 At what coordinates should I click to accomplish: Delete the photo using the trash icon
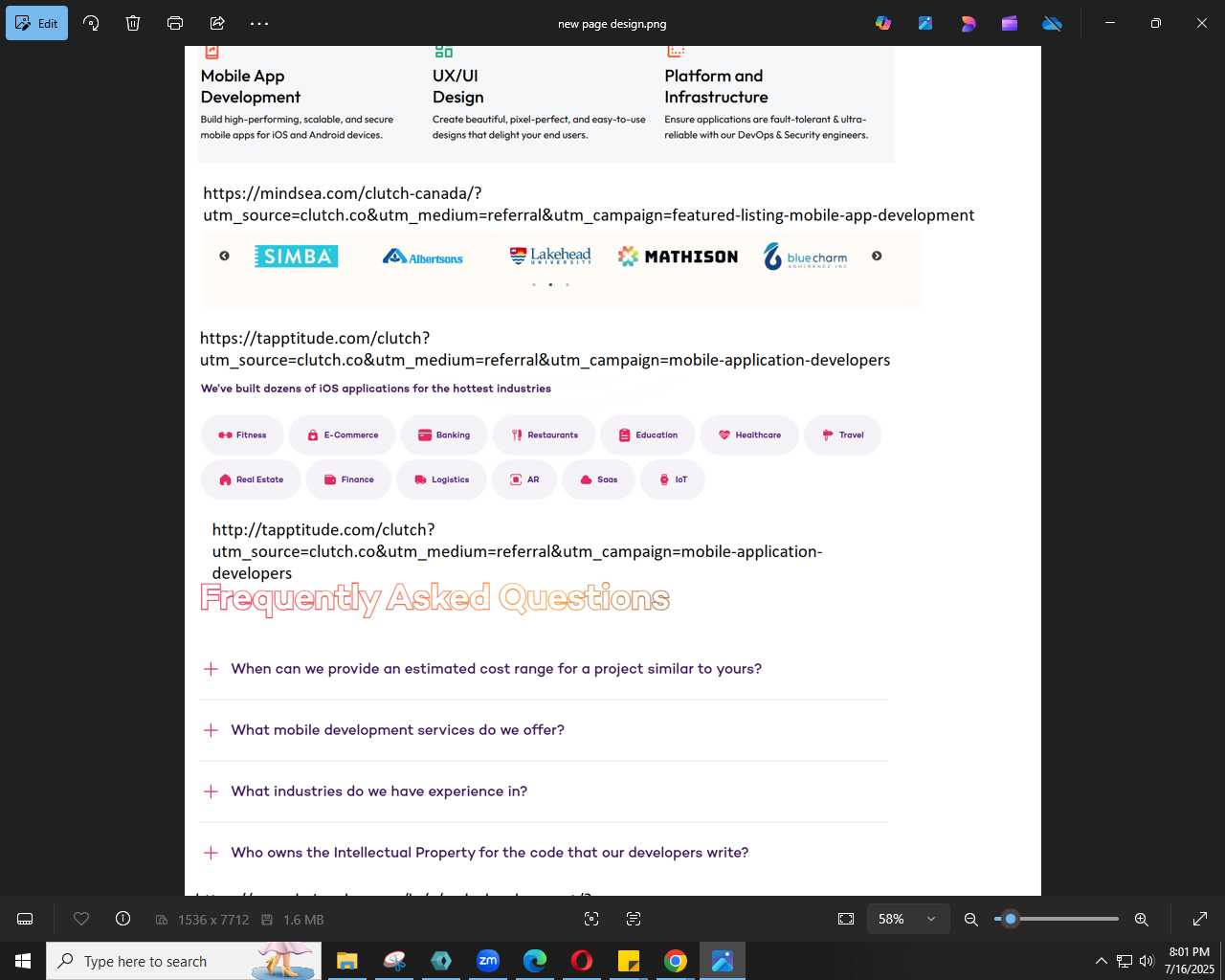click(133, 23)
